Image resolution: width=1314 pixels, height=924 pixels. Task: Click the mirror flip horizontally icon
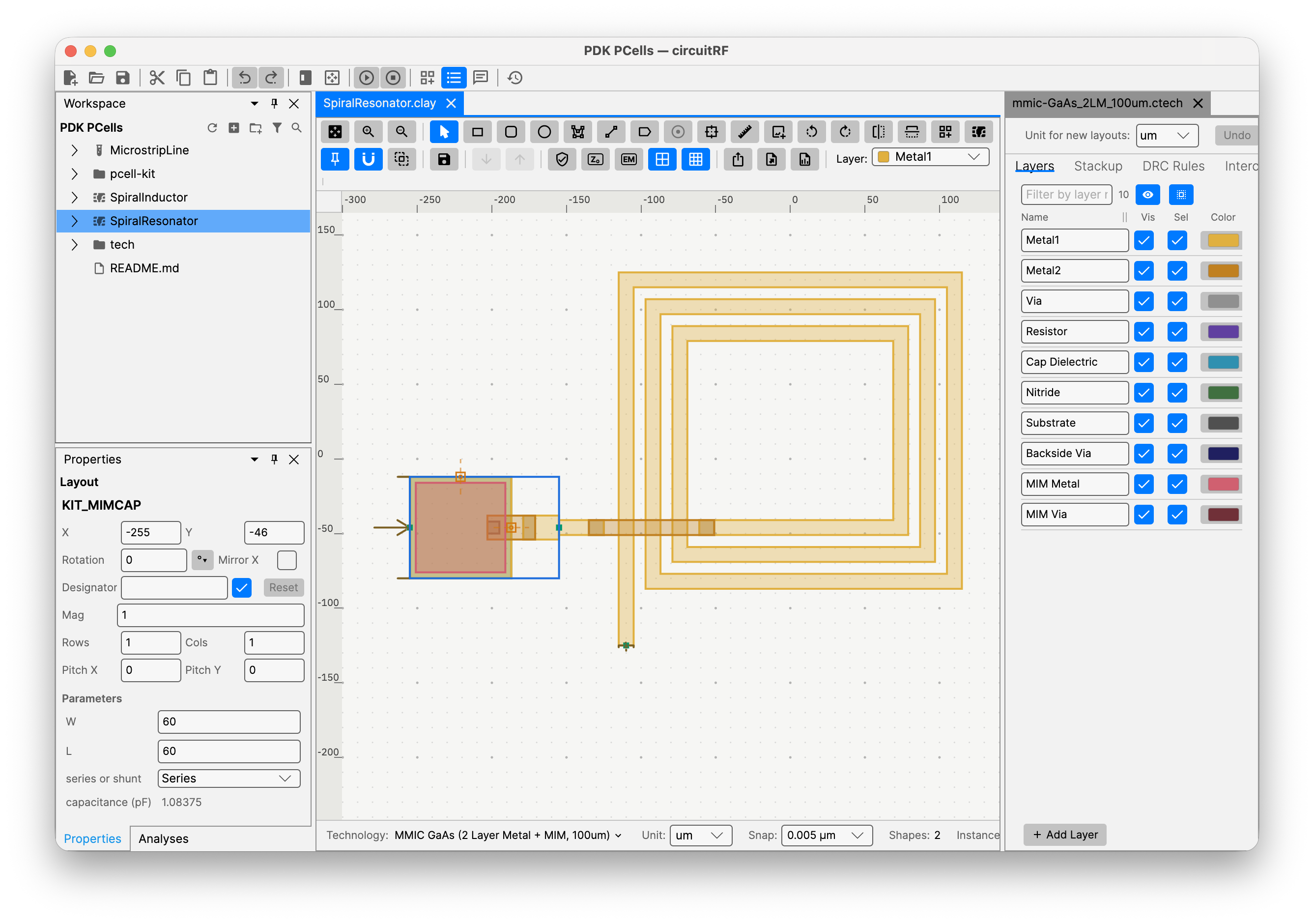tap(879, 132)
